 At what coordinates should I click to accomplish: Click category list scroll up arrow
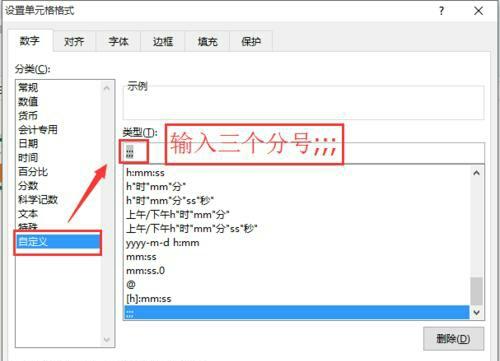pos(107,88)
